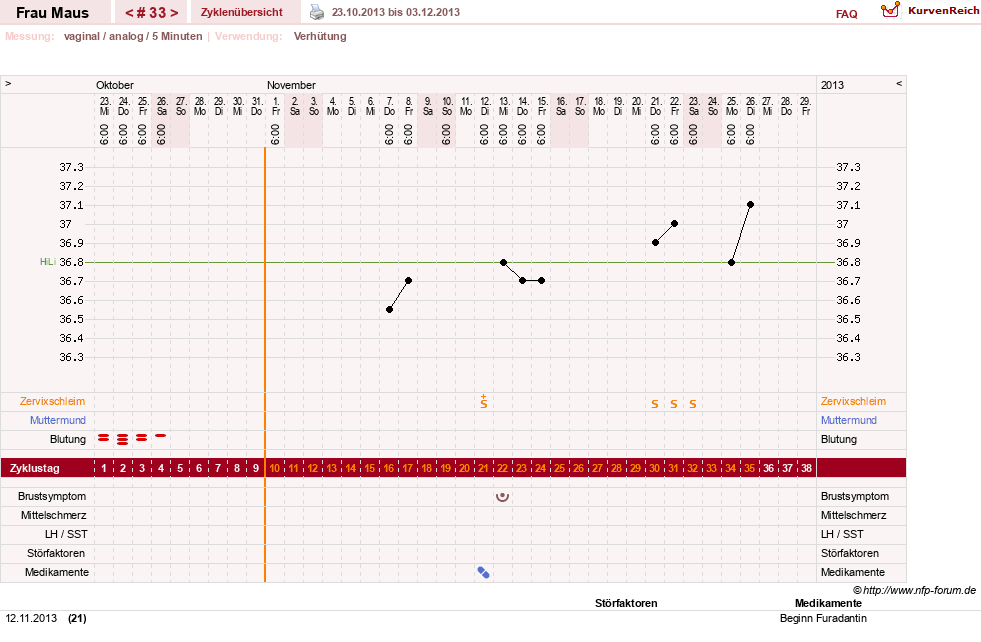Screen dimensions: 981x642
Task: Open the KurvenReich crown logo
Action: (x=890, y=10)
